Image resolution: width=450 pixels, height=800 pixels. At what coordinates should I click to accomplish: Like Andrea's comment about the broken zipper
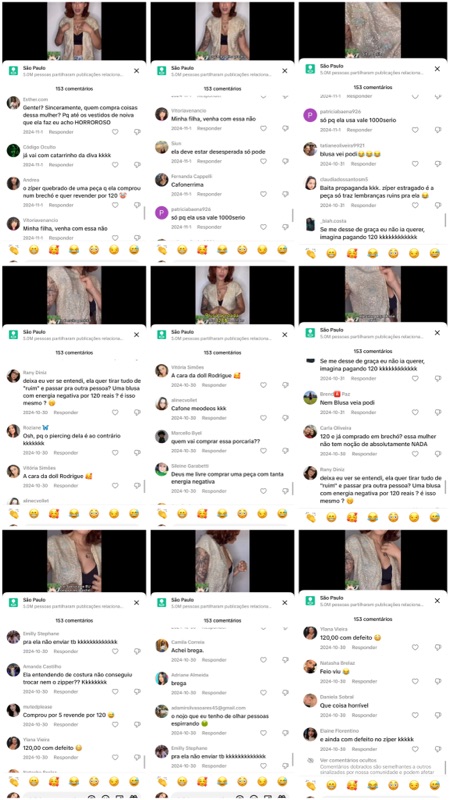tap(115, 205)
